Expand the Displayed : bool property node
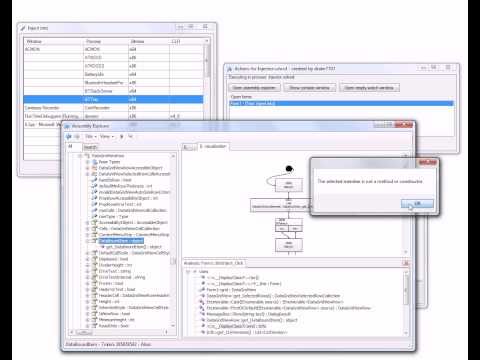The image size is (480, 360). point(87,259)
